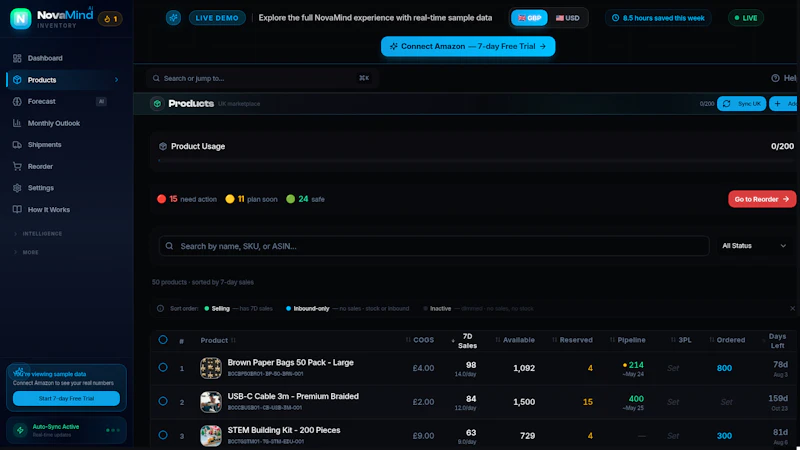Sort table by Reserved column
Image resolution: width=800 pixels, height=450 pixels.
tap(572, 340)
